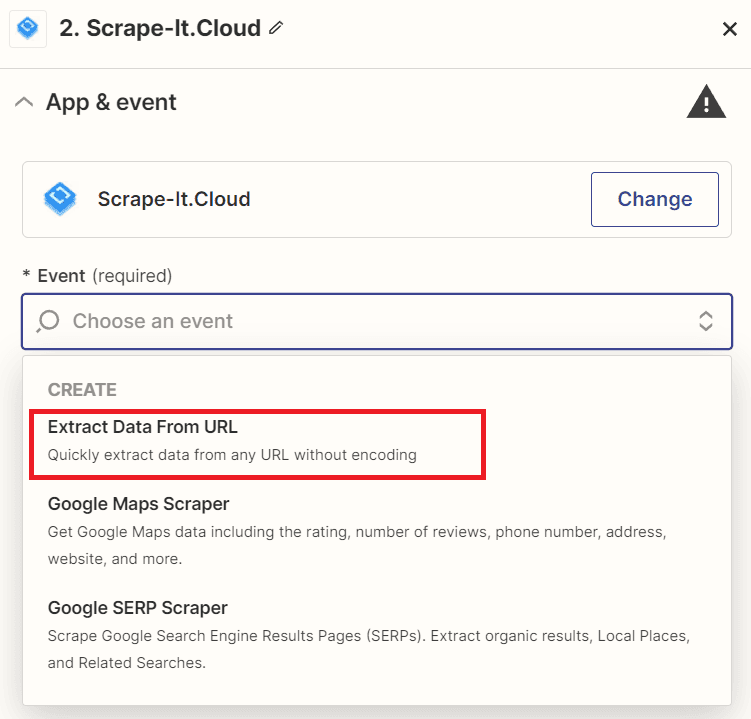Click the step title "2. Scrape-It.Cloud"
The height and width of the screenshot is (719, 751).
click(x=160, y=29)
